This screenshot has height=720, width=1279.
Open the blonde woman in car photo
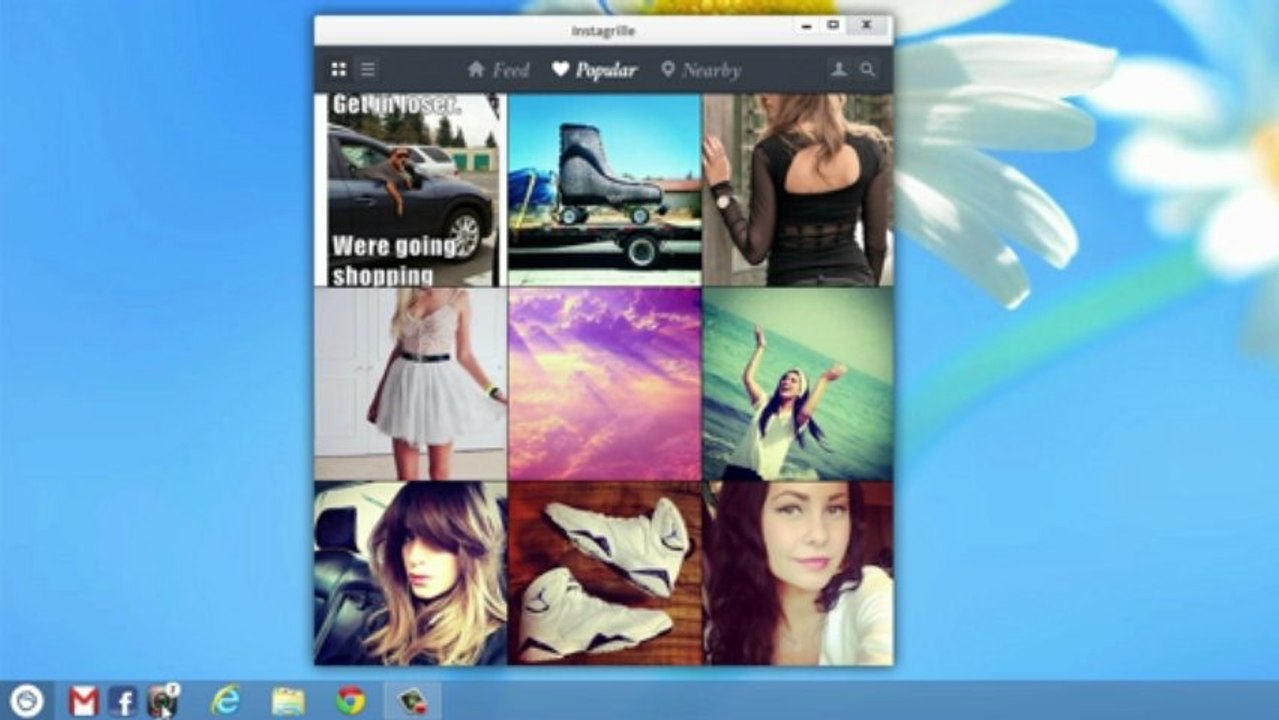coord(411,573)
